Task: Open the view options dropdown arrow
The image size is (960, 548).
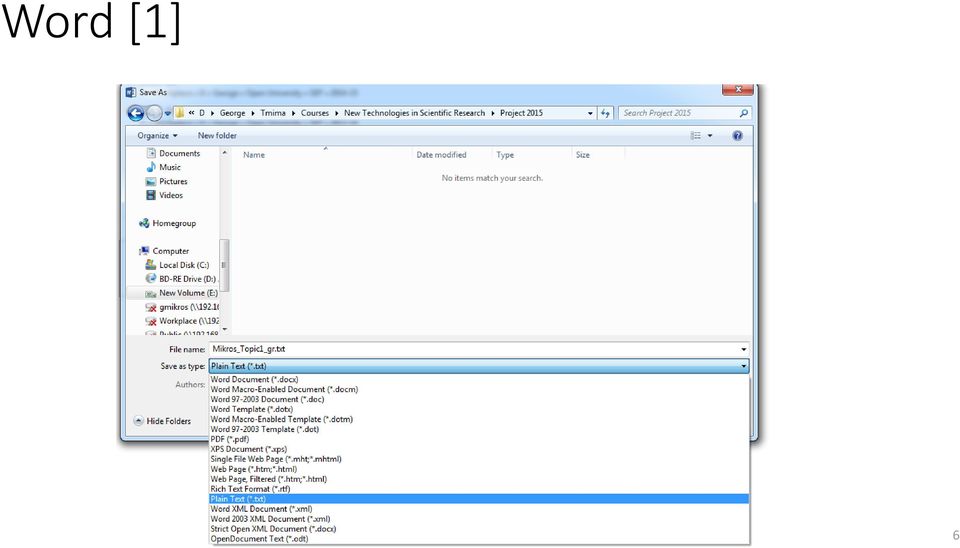Action: [710, 135]
